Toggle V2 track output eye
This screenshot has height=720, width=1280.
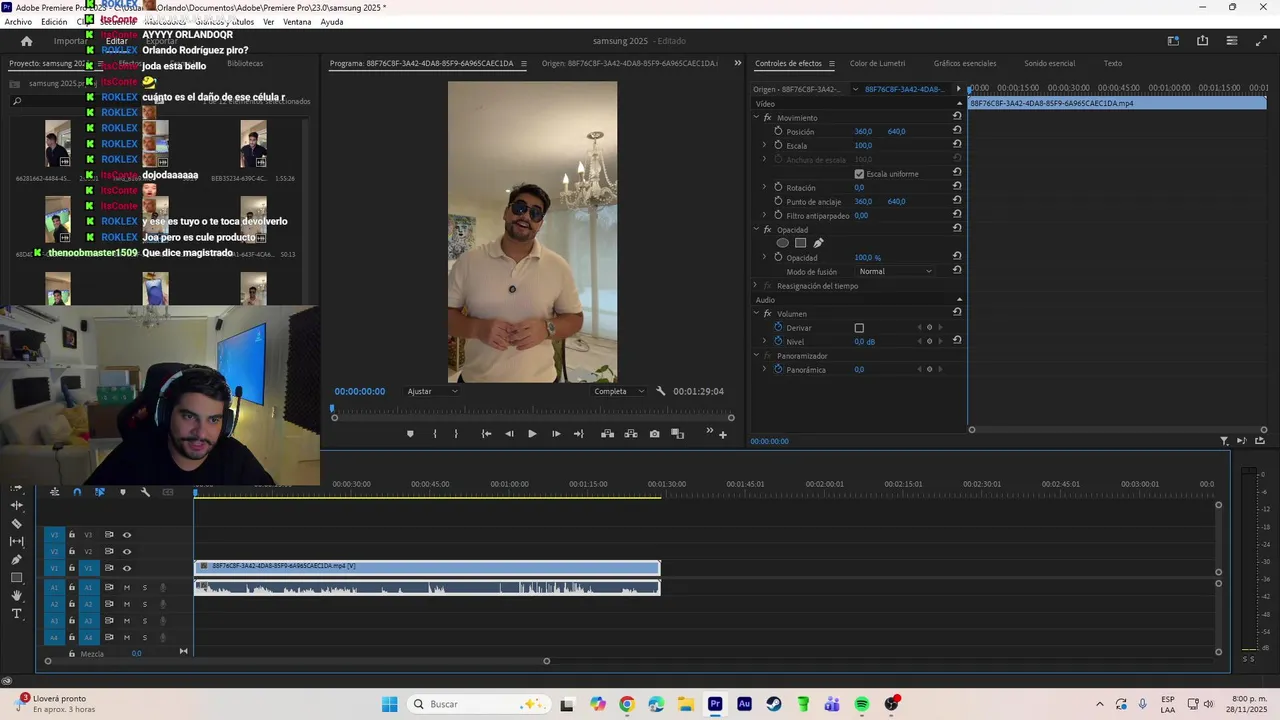tap(127, 551)
